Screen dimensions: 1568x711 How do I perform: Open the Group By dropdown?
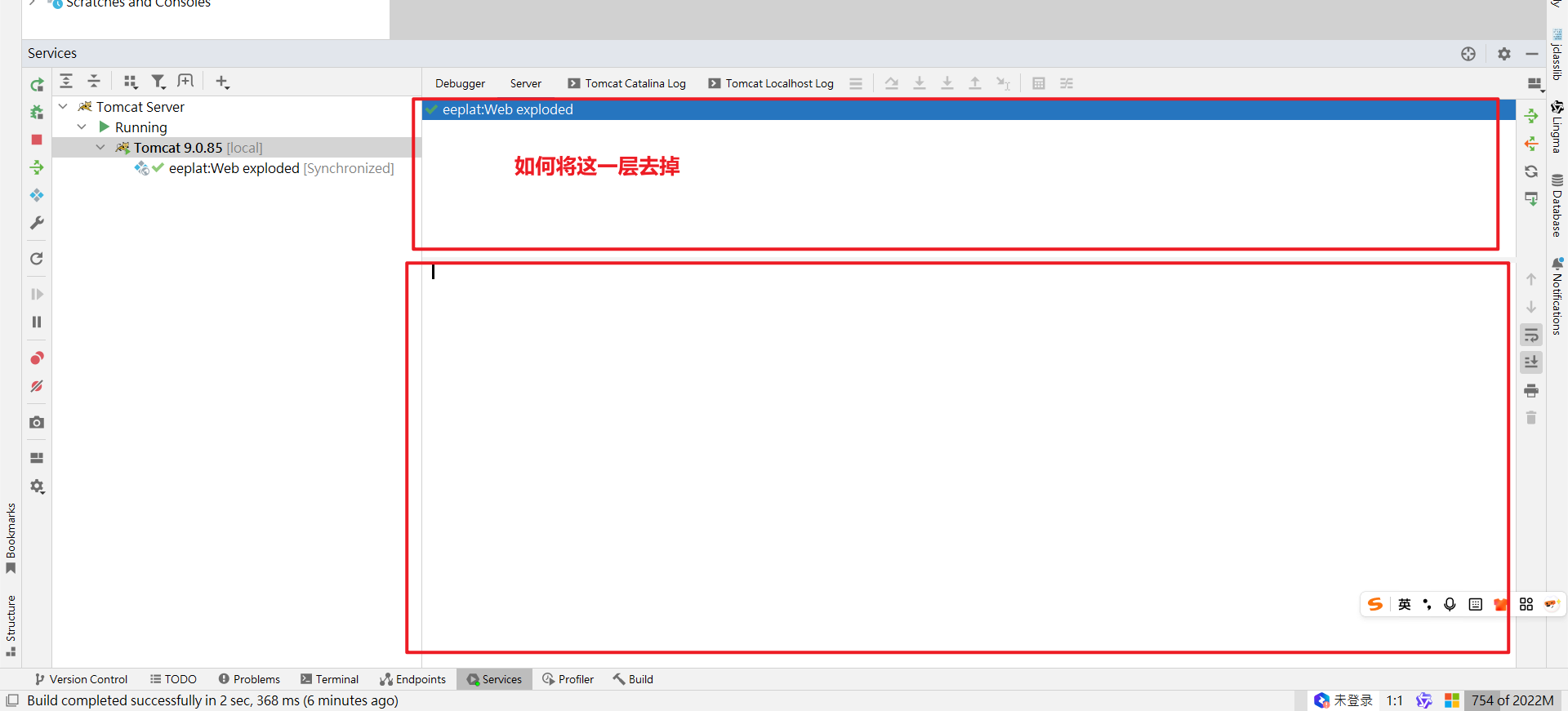click(131, 82)
